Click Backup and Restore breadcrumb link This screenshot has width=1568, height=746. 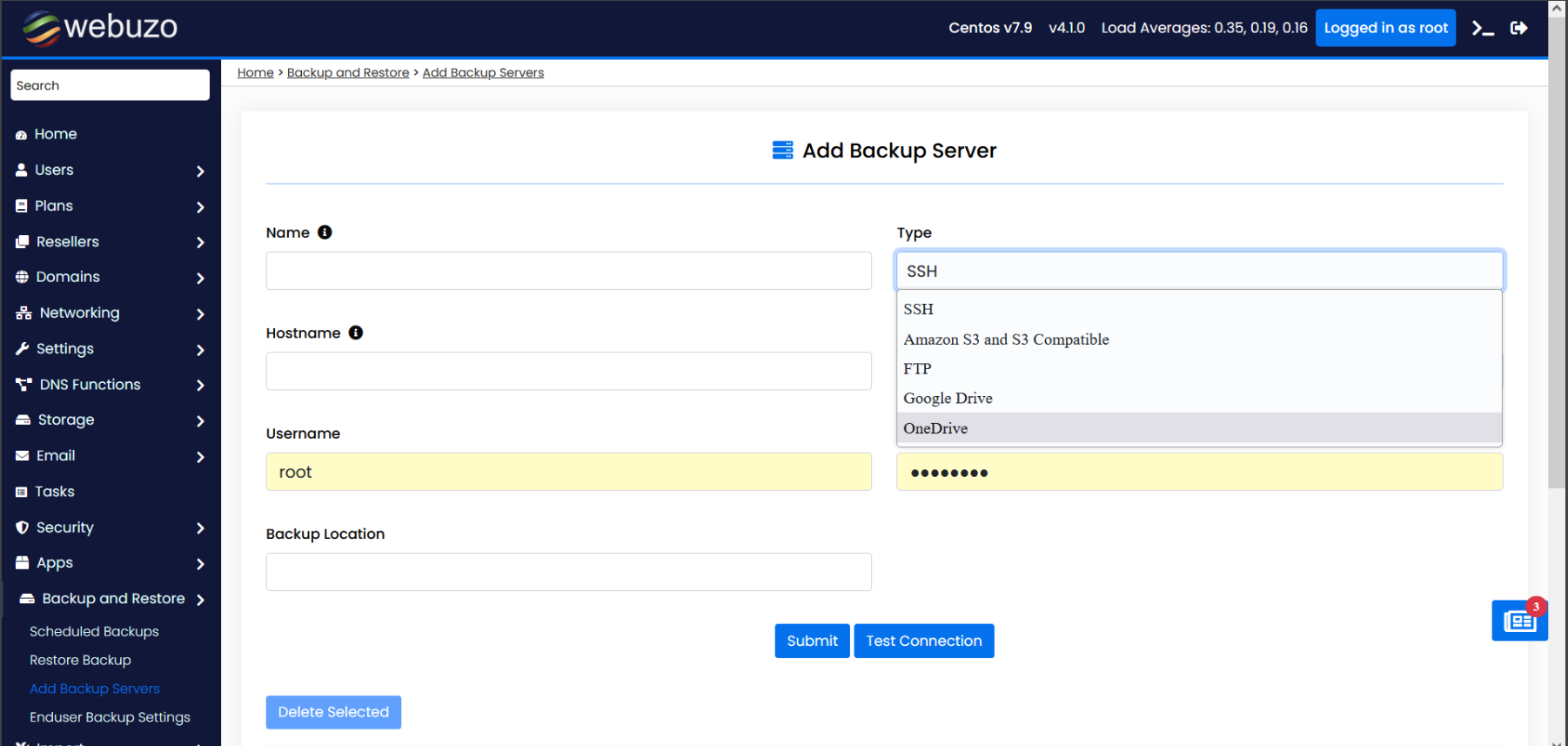[x=347, y=72]
